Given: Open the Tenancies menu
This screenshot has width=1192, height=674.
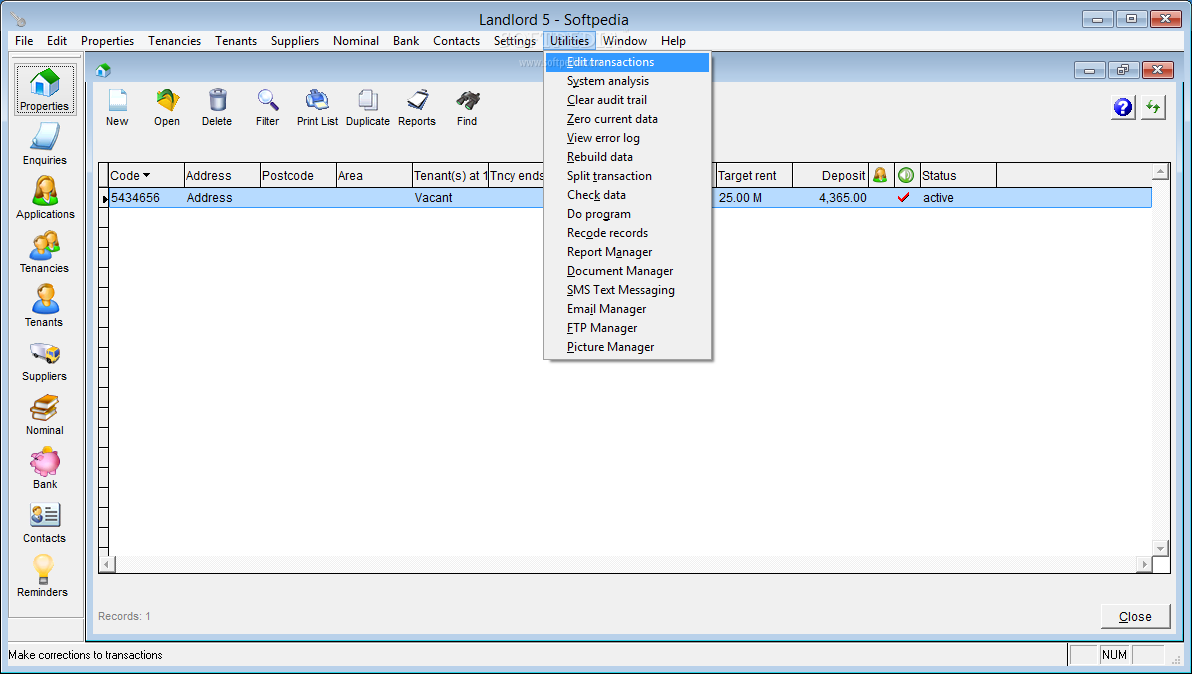Looking at the screenshot, I should coord(174,41).
